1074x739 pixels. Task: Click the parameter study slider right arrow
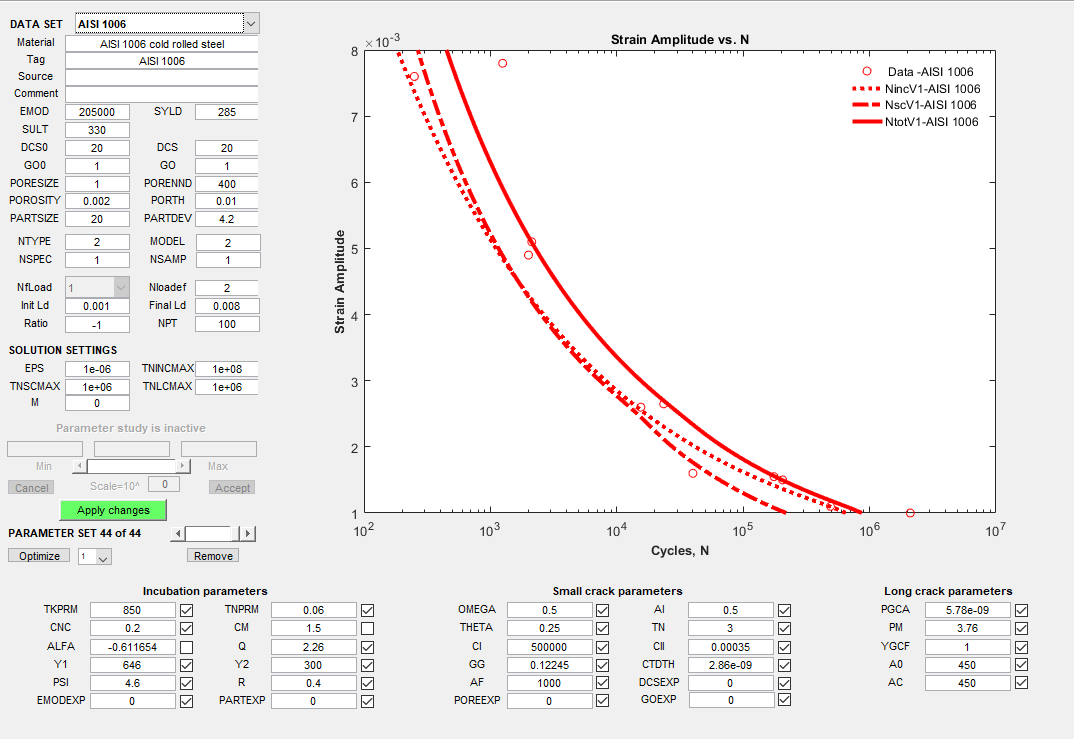(182, 466)
